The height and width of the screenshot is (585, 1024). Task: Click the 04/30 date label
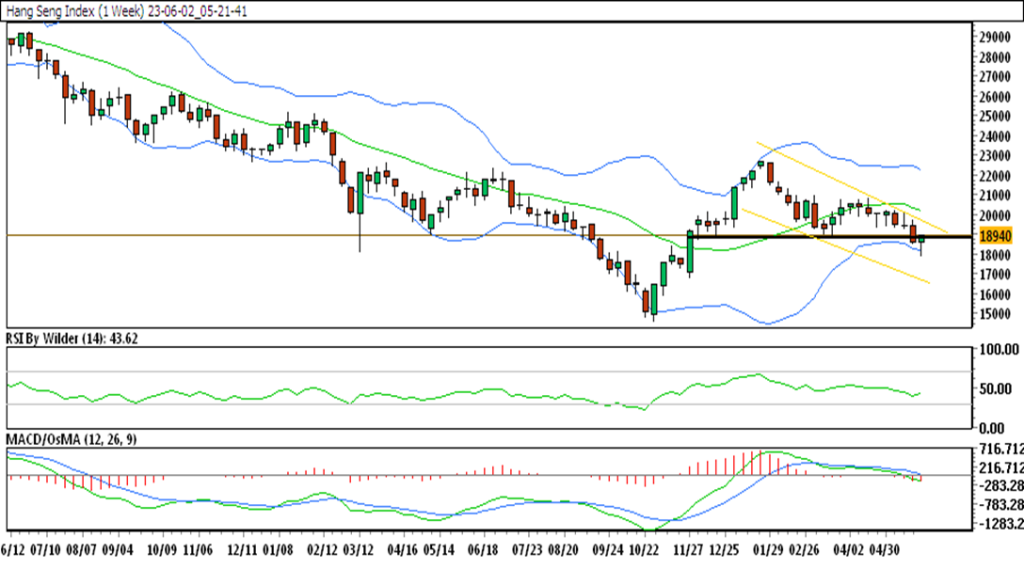884,550
